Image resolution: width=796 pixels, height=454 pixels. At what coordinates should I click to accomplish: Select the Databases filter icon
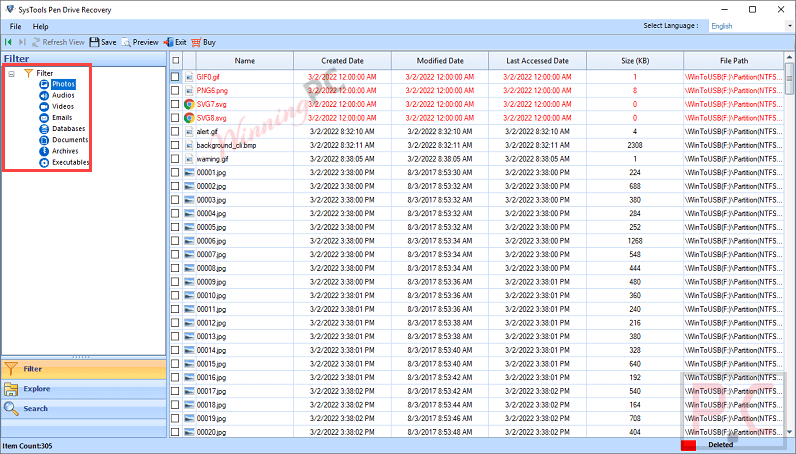[x=44, y=129]
